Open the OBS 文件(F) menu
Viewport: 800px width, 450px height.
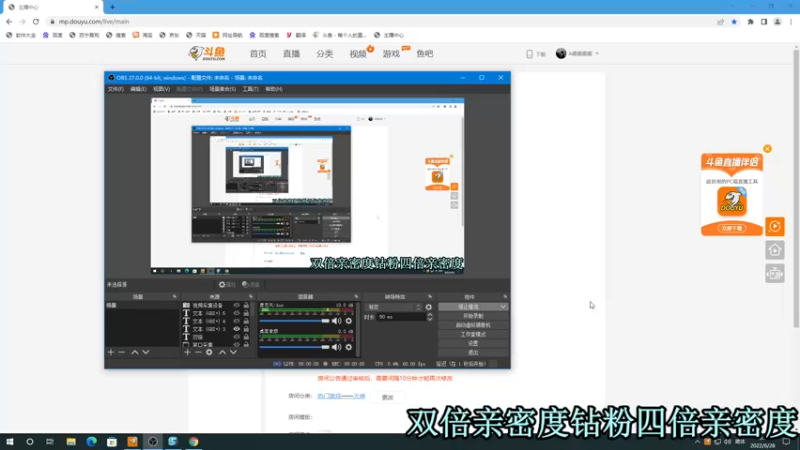coord(116,89)
